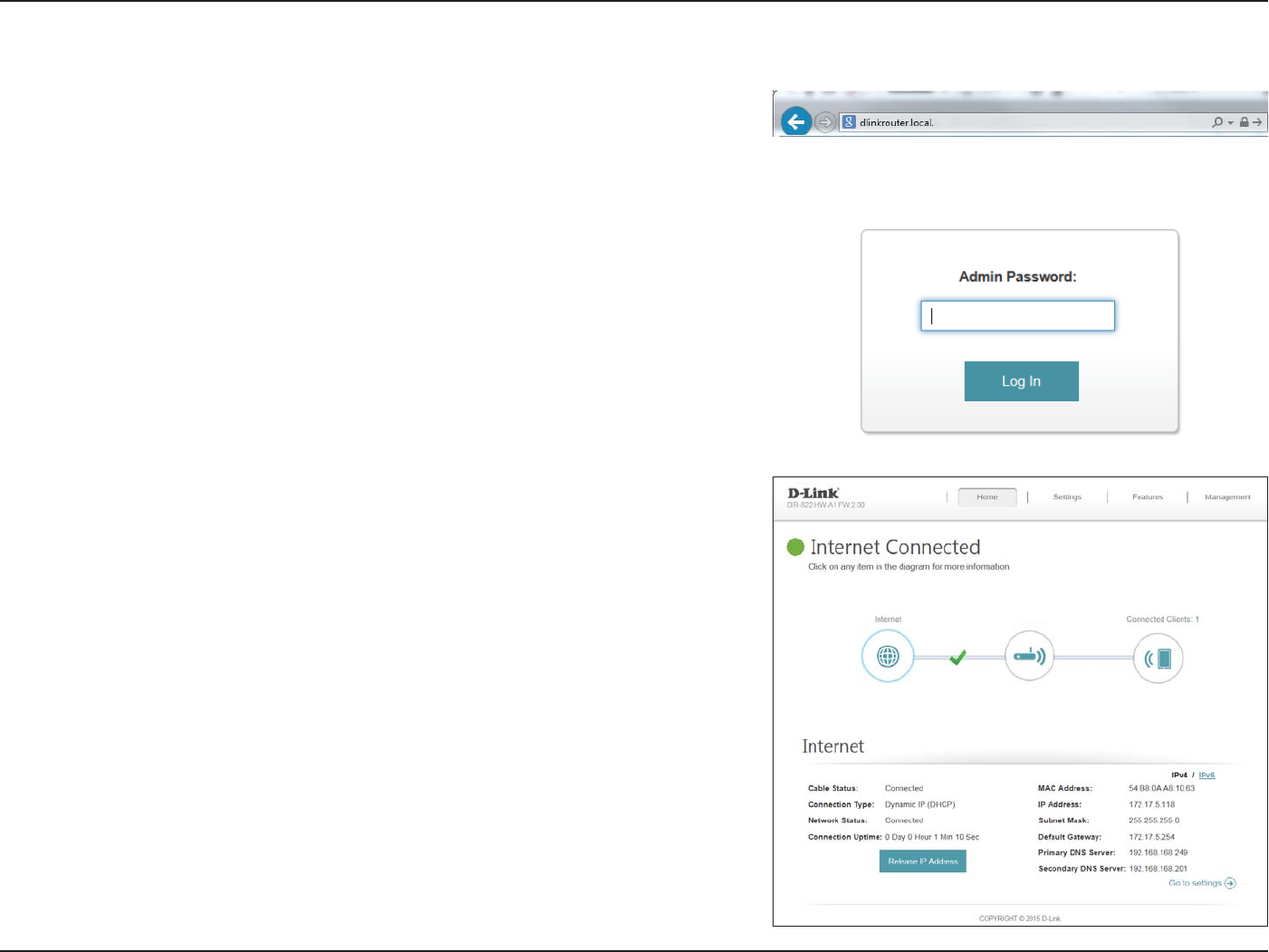This screenshot has height=952, width=1269.
Task: Click the "Click on any item in the diagram" hint
Action: point(908,567)
